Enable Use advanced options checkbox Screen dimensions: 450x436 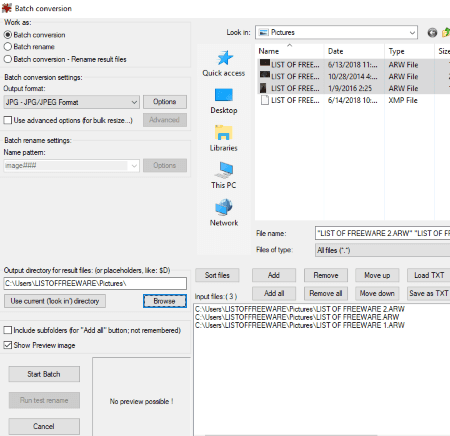coord(8,120)
